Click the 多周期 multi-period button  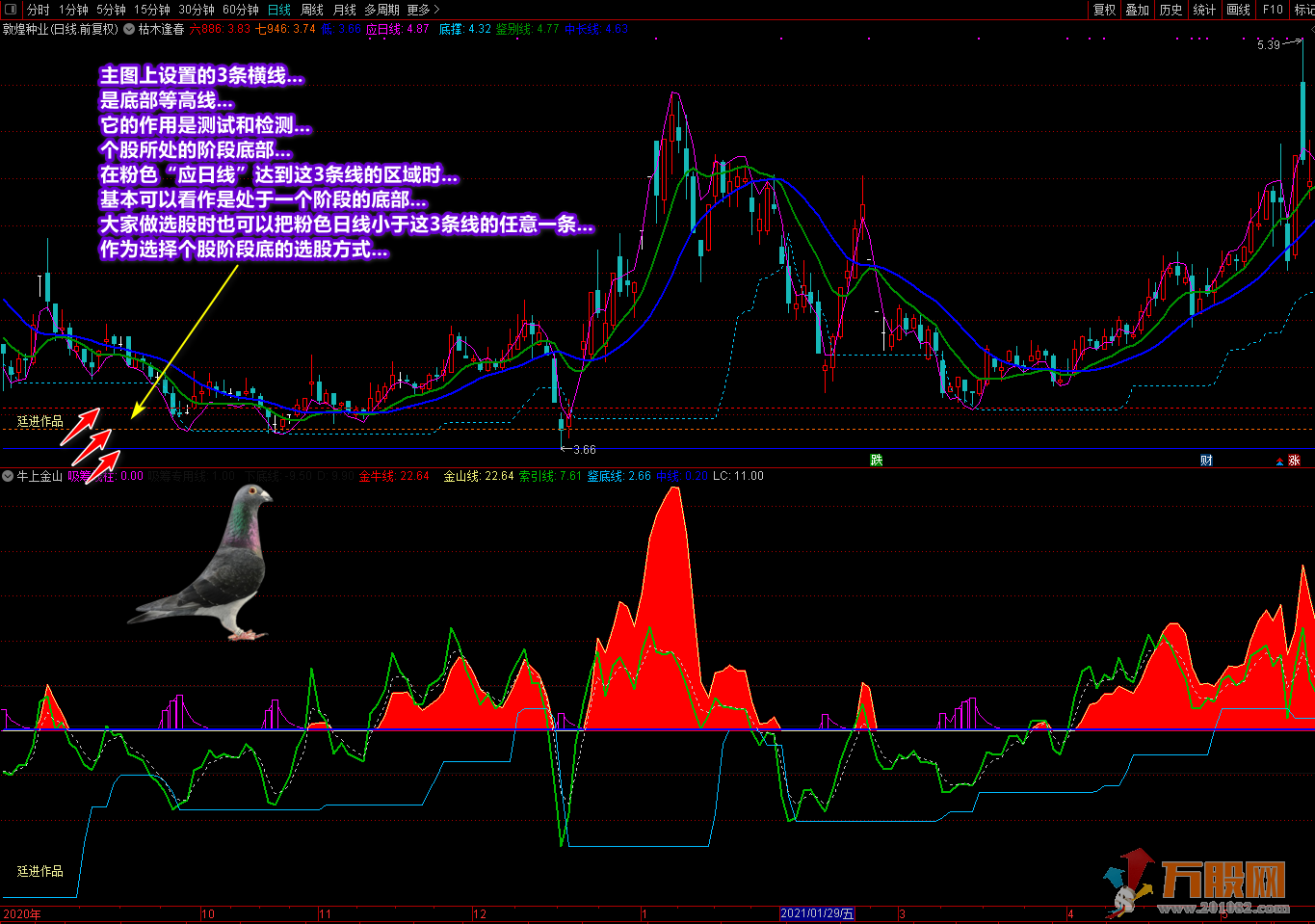[x=381, y=10]
